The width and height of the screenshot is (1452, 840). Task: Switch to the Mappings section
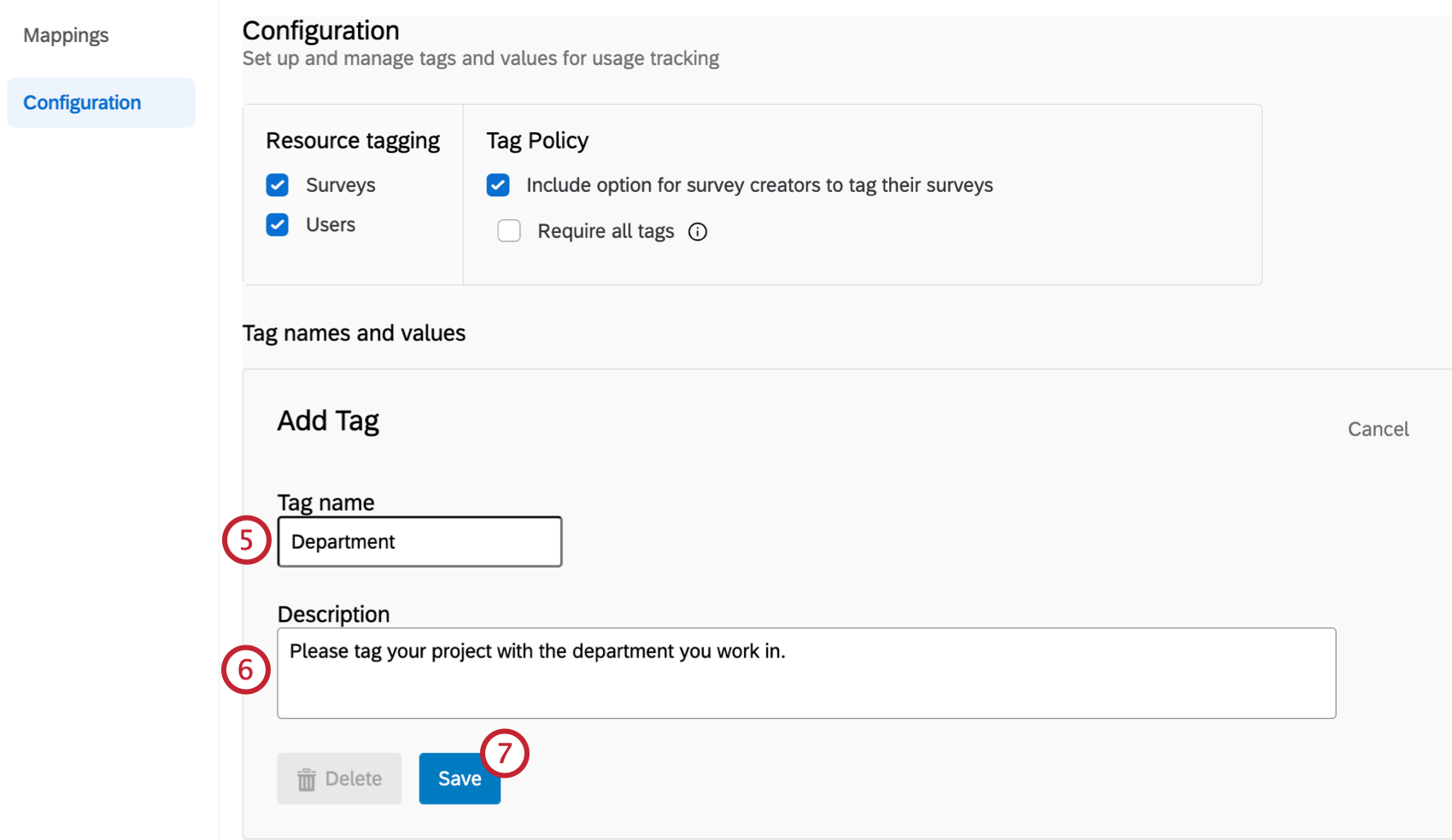point(67,35)
